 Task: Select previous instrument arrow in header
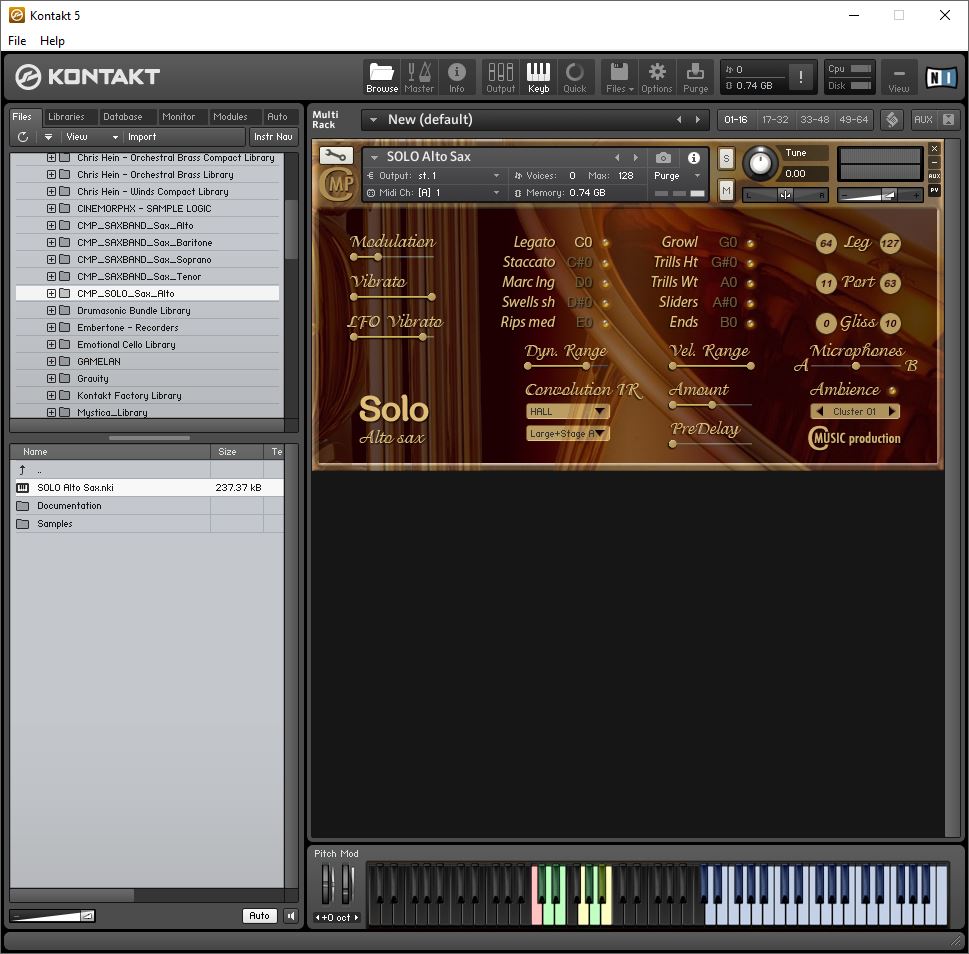[617, 158]
